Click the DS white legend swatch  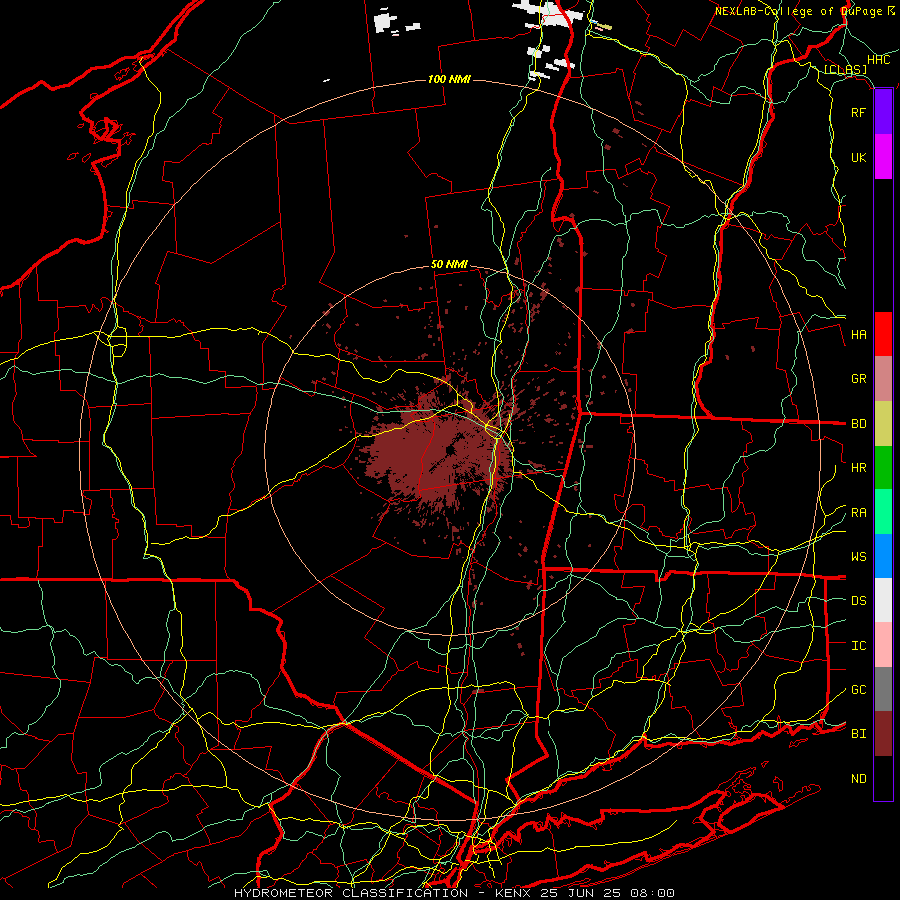[883, 600]
